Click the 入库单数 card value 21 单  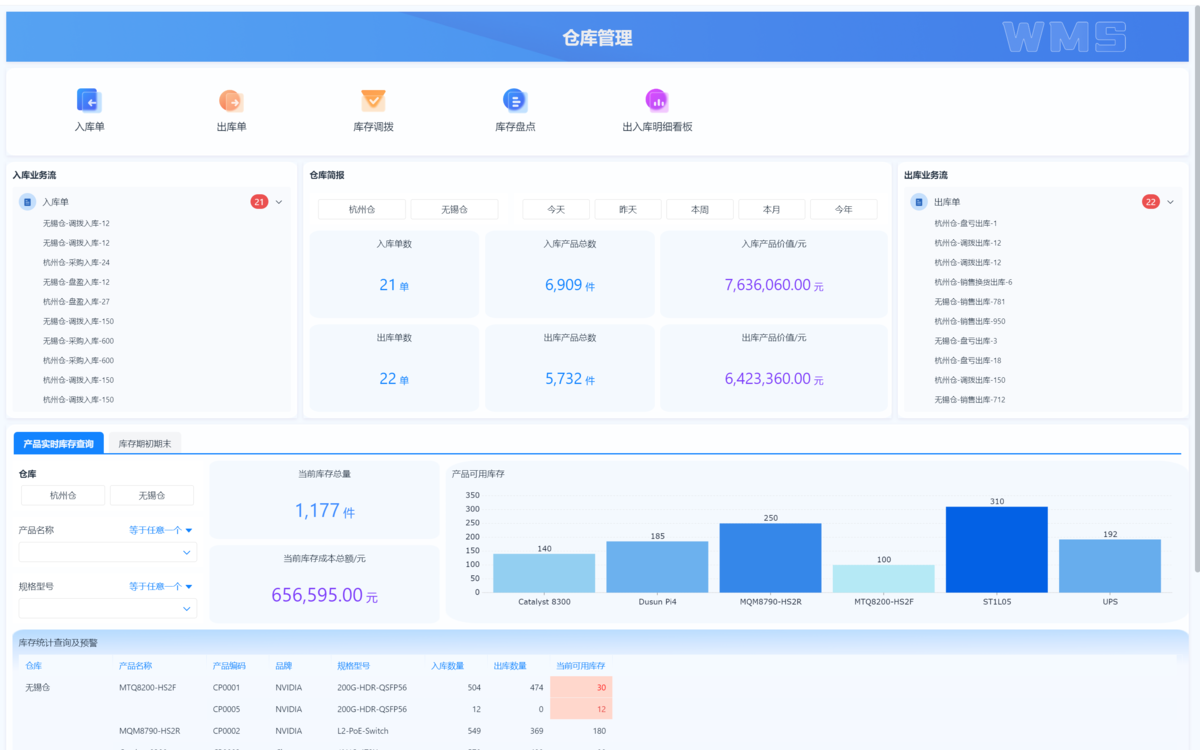click(394, 285)
